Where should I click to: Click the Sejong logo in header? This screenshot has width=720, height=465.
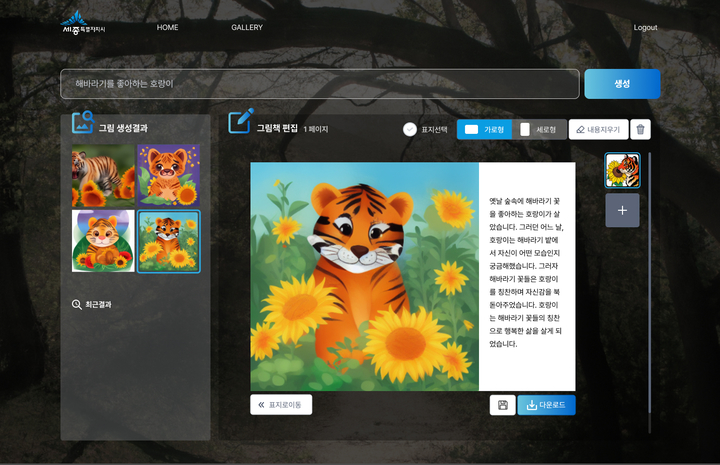click(x=83, y=23)
